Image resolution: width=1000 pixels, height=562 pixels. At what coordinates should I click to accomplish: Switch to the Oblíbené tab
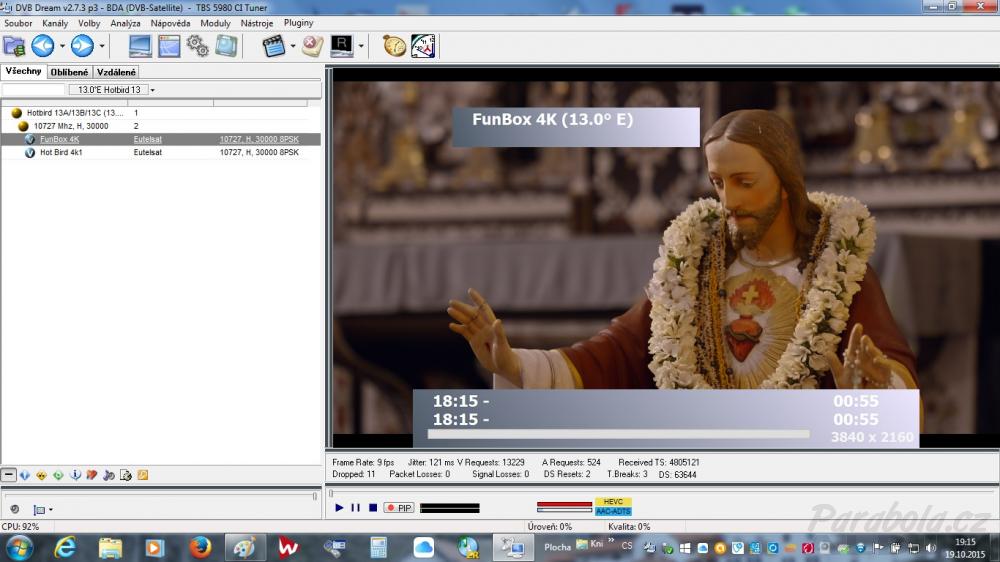pos(70,72)
